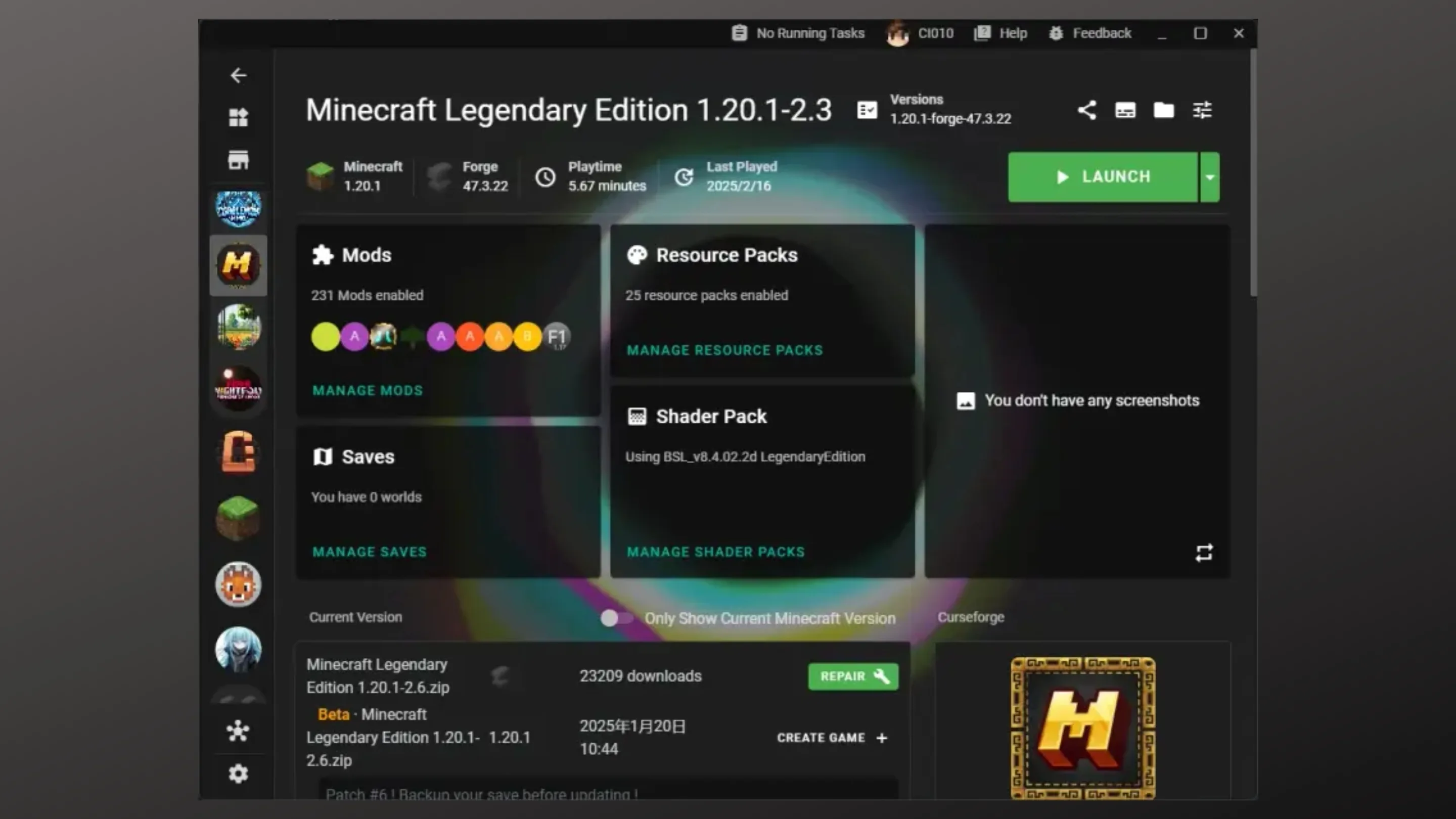Click 'You have 0 worlds' text

click(x=366, y=497)
